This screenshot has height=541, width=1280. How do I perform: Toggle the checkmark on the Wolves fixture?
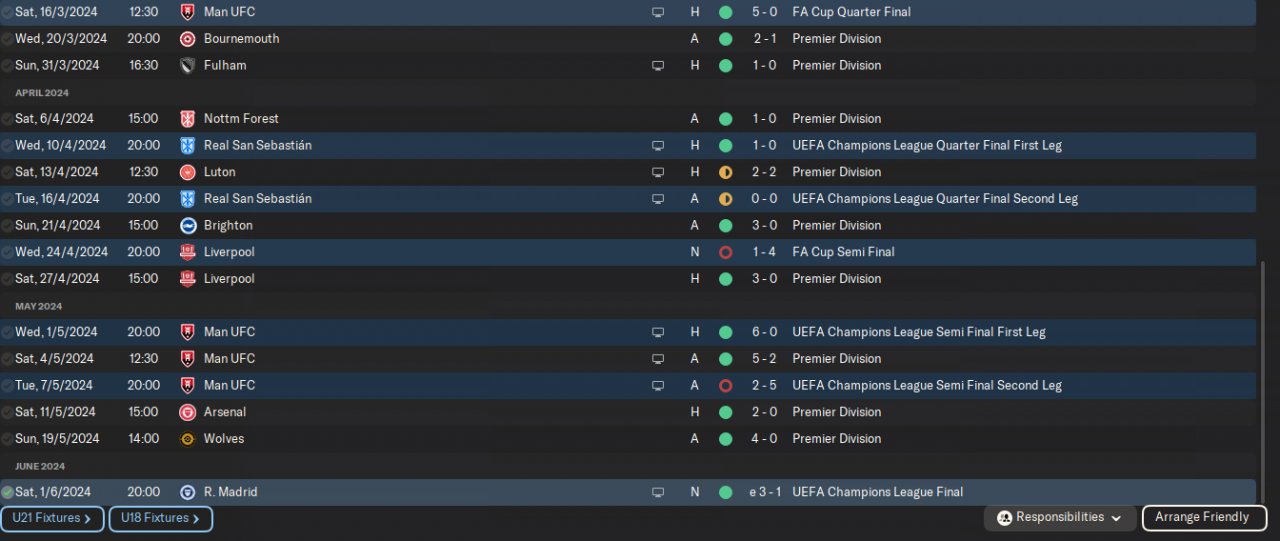pyautogui.click(x=8, y=439)
